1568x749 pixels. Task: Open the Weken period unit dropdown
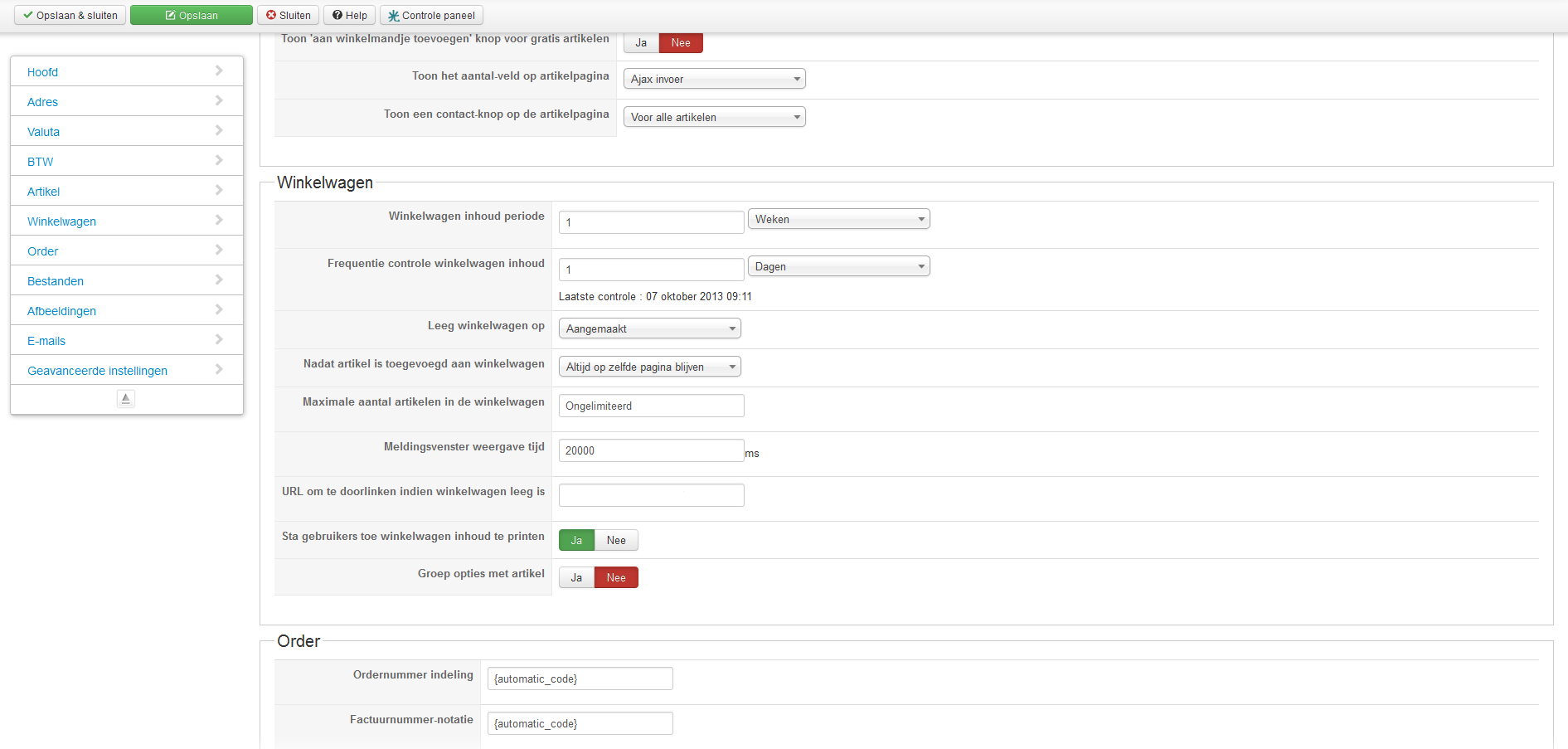click(838, 219)
